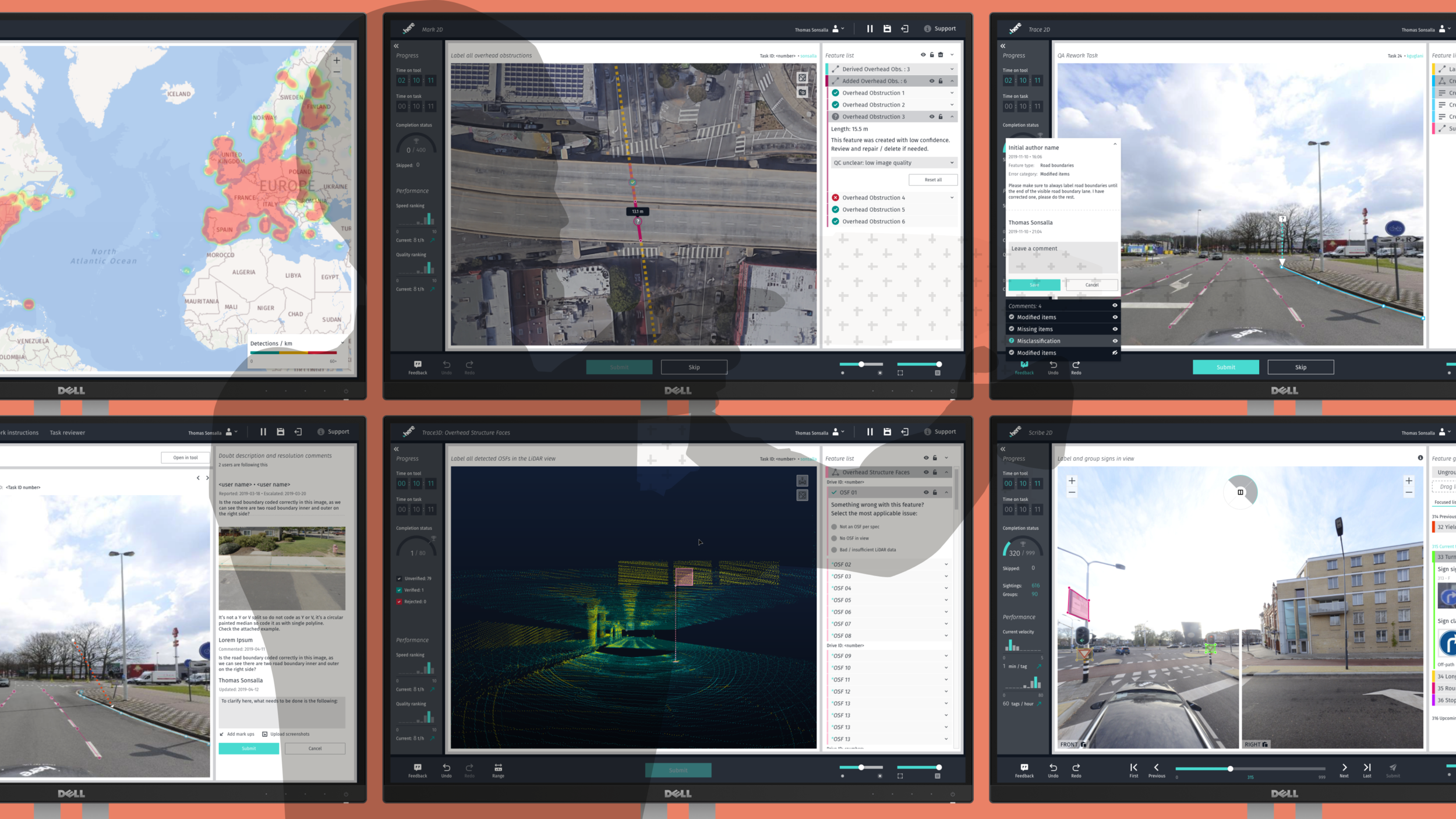Viewport: 1456px width, 819px height.
Task: Open Thomas Sonsalla user menu in Mark 2D
Action: pos(820,29)
